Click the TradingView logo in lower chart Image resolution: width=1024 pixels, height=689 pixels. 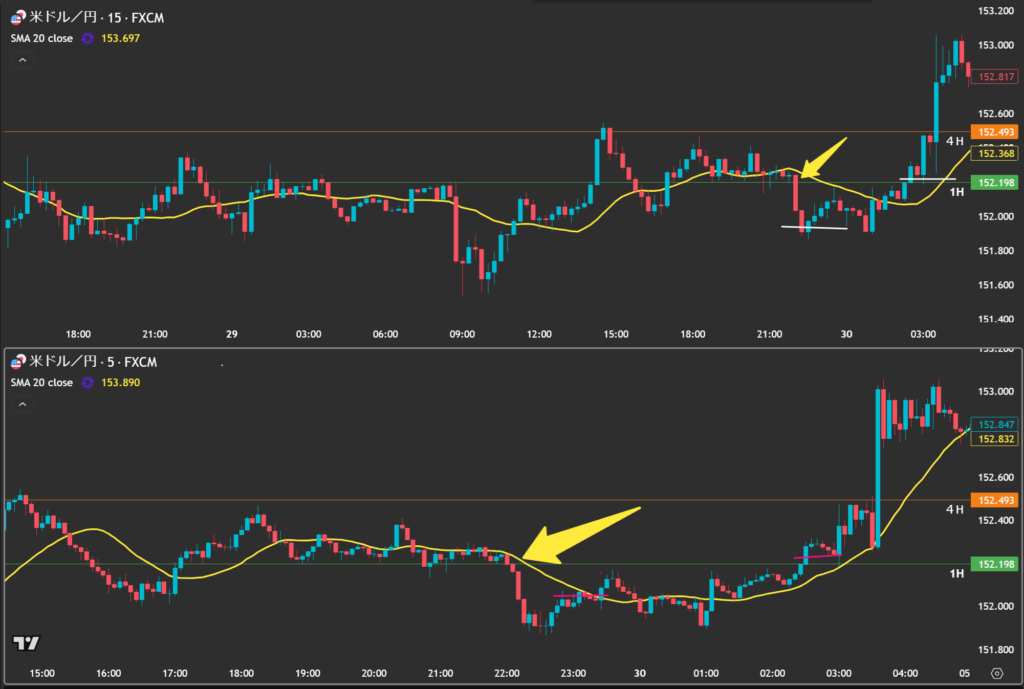point(26,643)
